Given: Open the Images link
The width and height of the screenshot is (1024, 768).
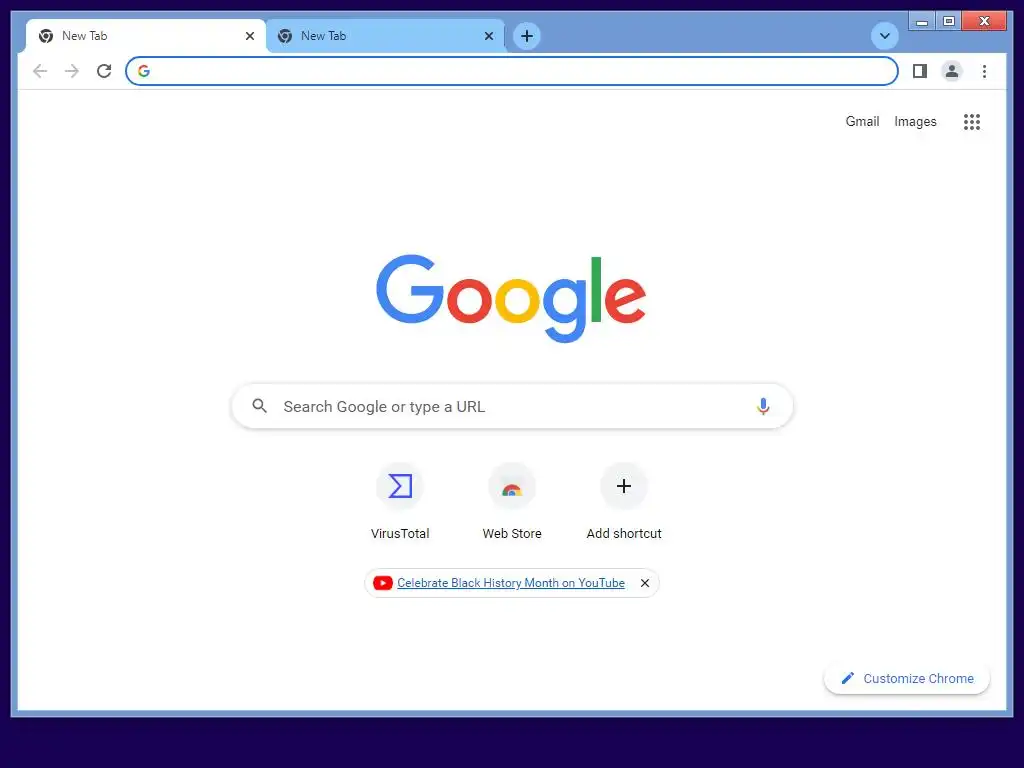Looking at the screenshot, I should click(915, 121).
